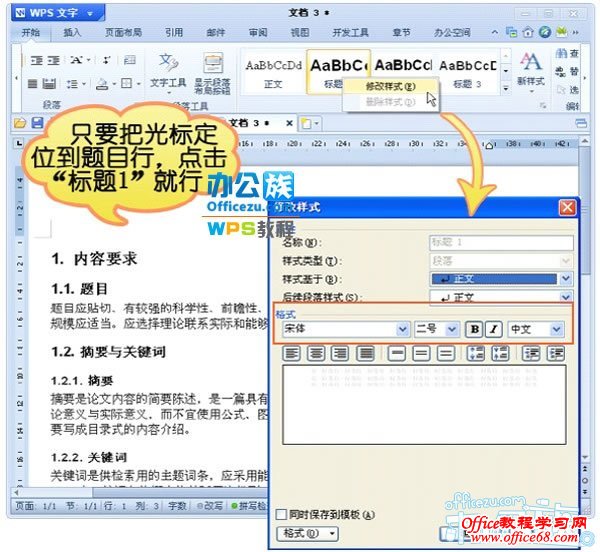Choose 修改样式(E) from the context menu

[x=390, y=86]
